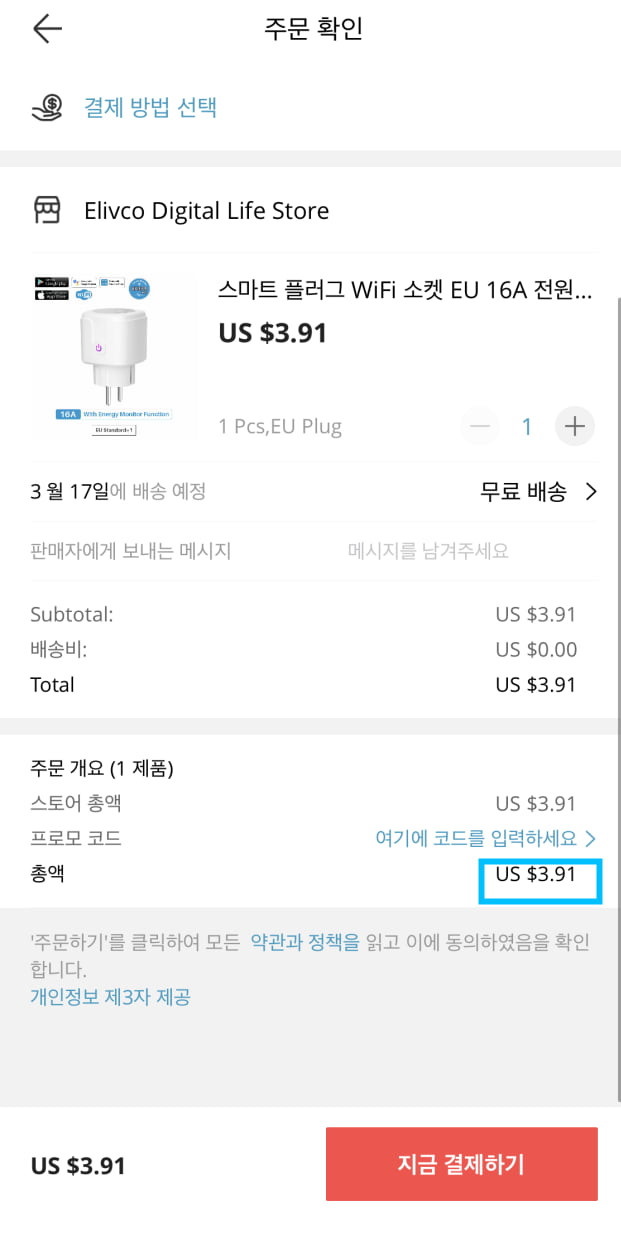
Task: Select the quantity value 1
Action: click(x=527, y=427)
